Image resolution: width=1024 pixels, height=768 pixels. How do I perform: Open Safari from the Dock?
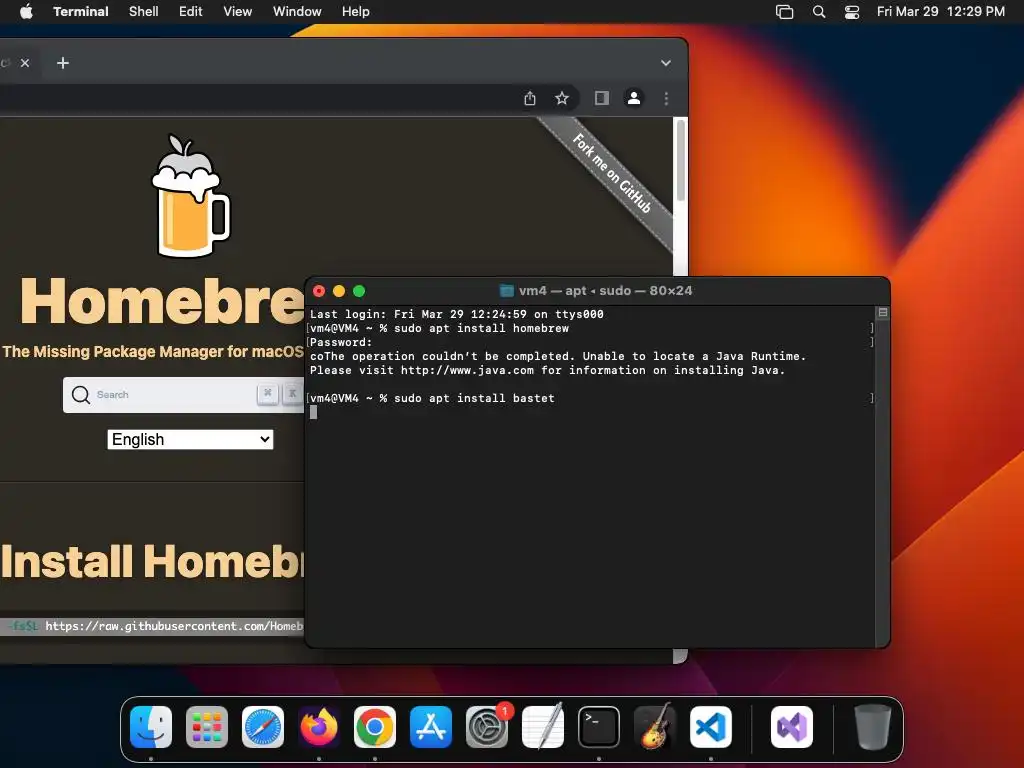pyautogui.click(x=263, y=727)
